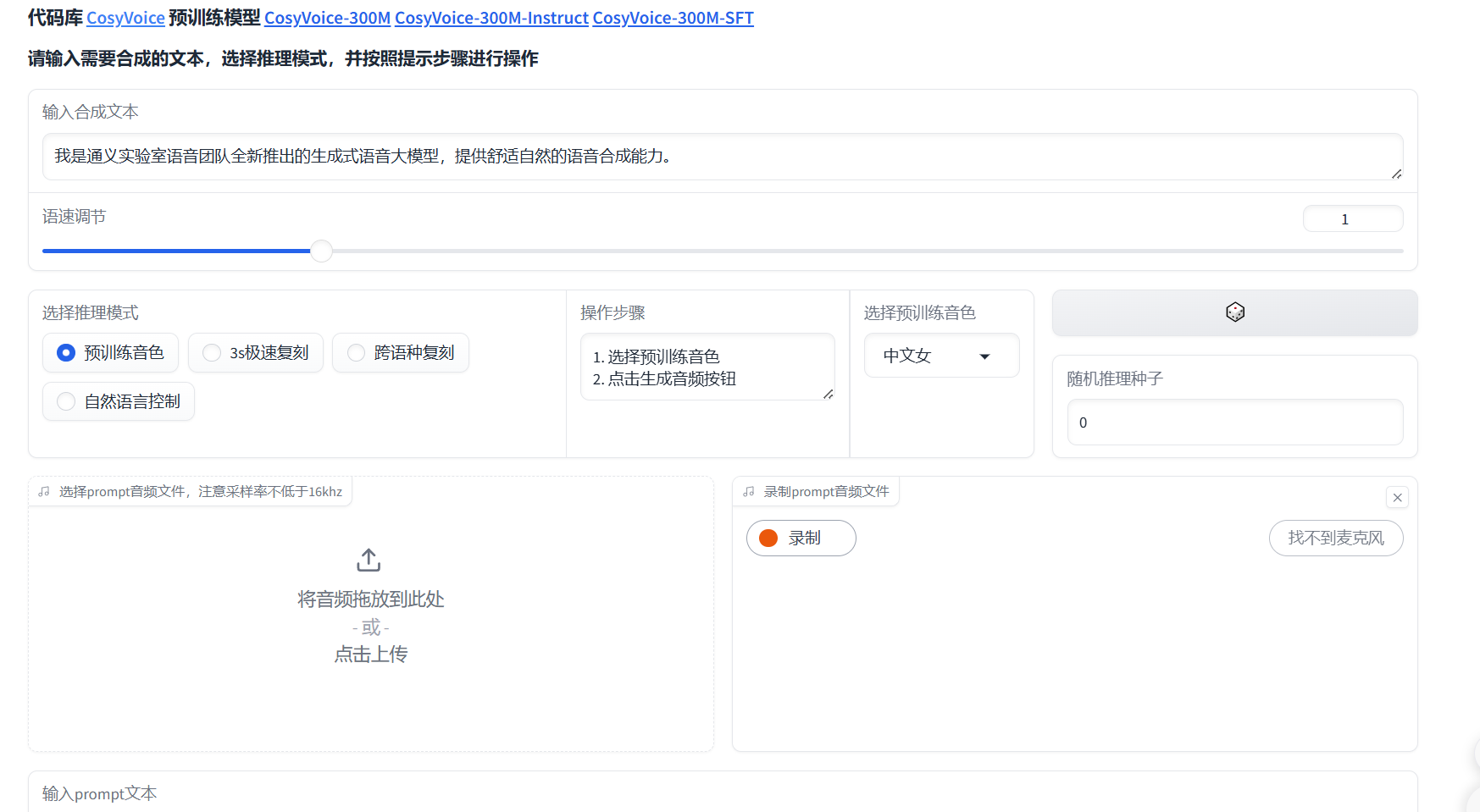Open the CosyVoice-300M-Instruct model link

(491, 18)
